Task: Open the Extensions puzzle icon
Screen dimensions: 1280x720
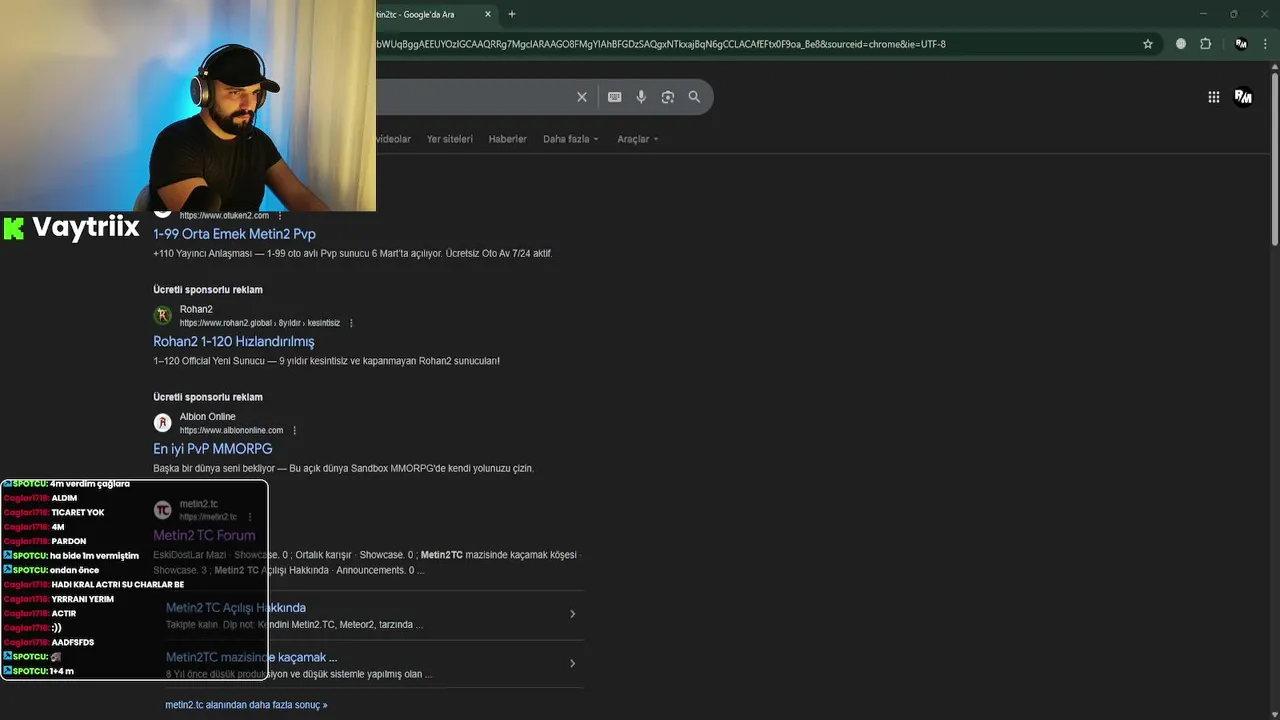Action: tap(1206, 44)
